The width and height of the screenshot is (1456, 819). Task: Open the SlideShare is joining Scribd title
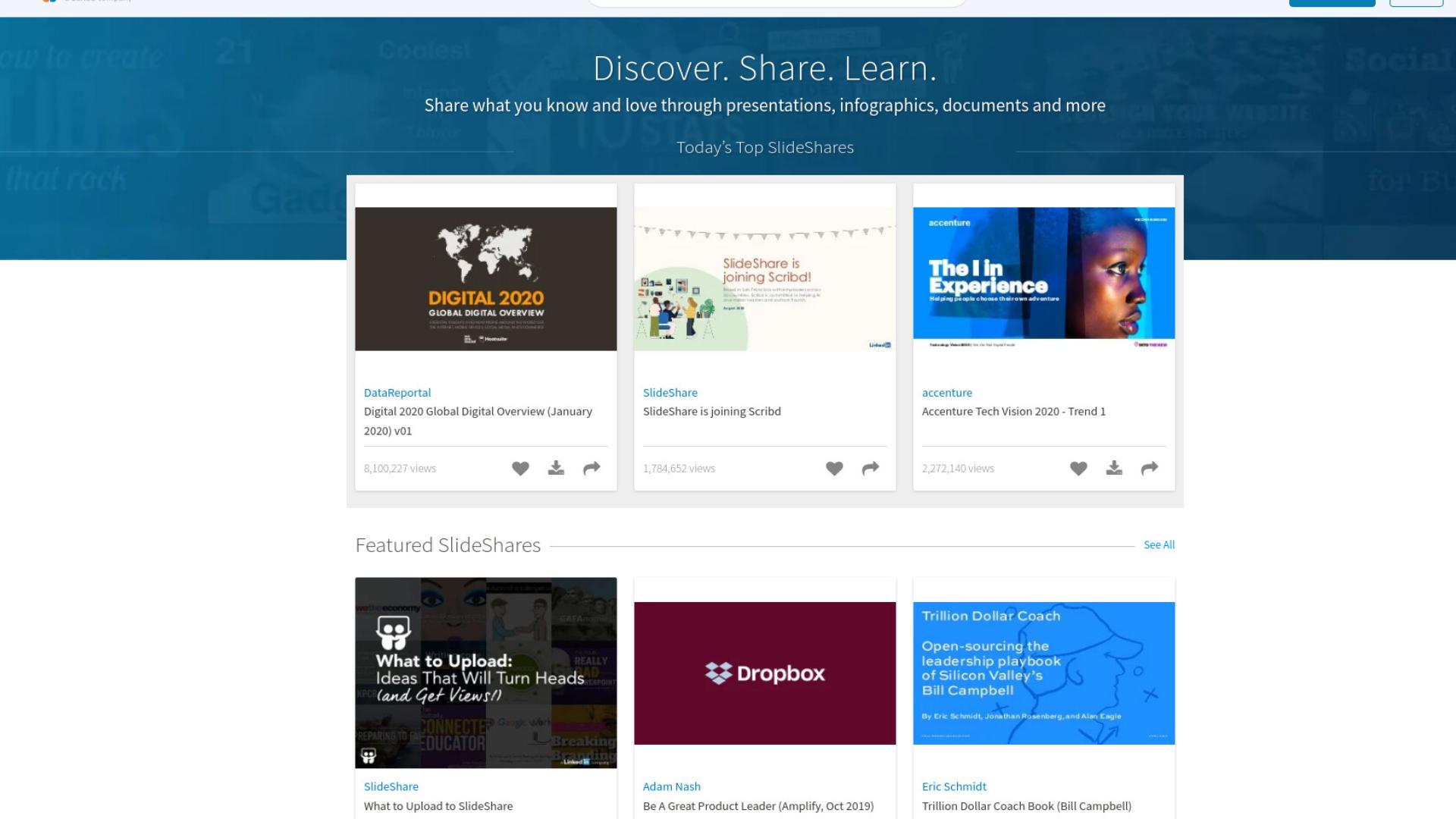pyautogui.click(x=712, y=411)
